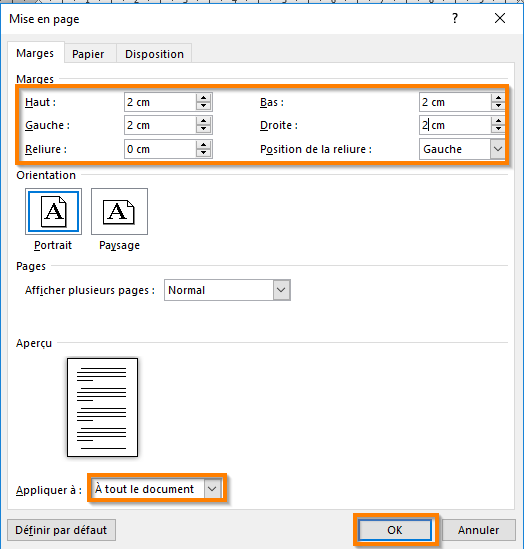The height and width of the screenshot is (549, 524).
Task: Click the Aperçu page preview thumbnail
Action: [102, 407]
